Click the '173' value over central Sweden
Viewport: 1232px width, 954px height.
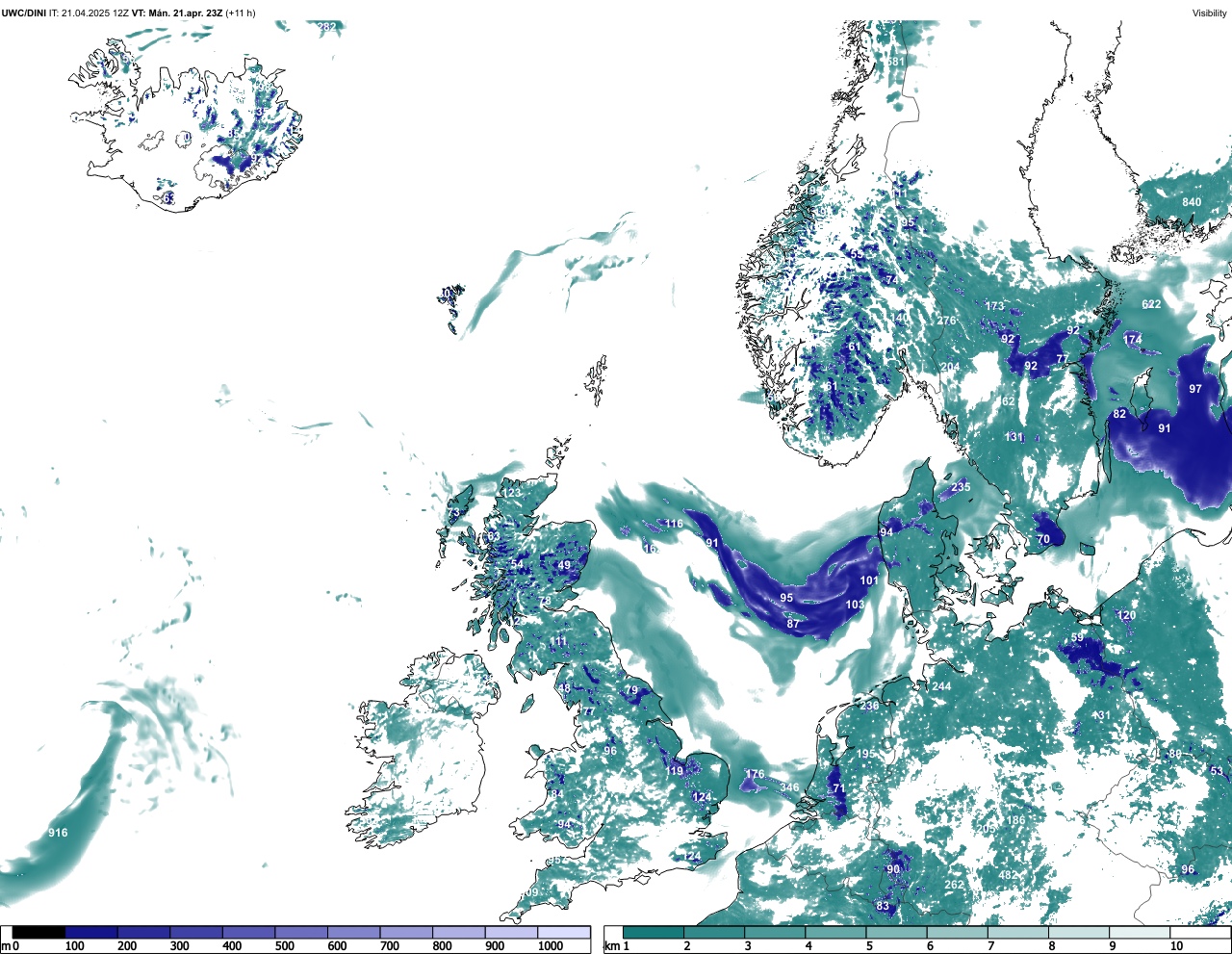tap(994, 306)
